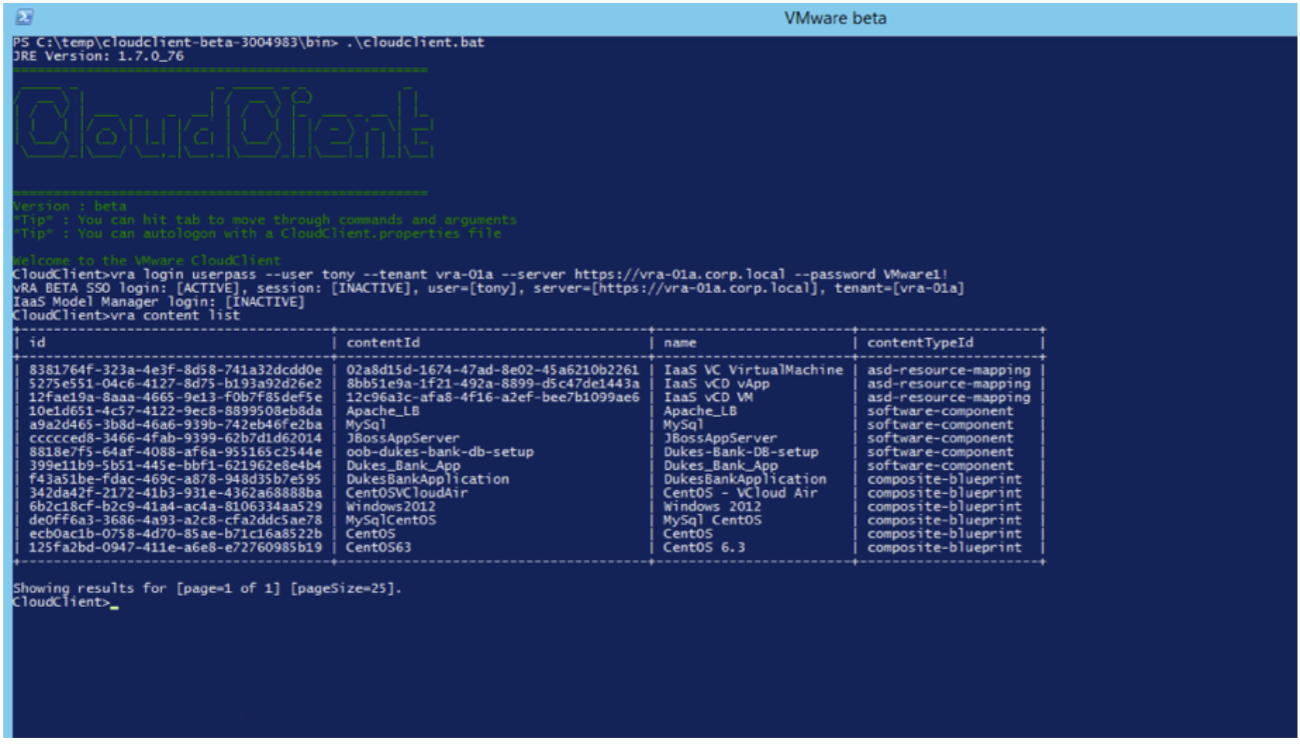
Task: Click "DukesBankApplication" in the name column
Action: pos(745,479)
